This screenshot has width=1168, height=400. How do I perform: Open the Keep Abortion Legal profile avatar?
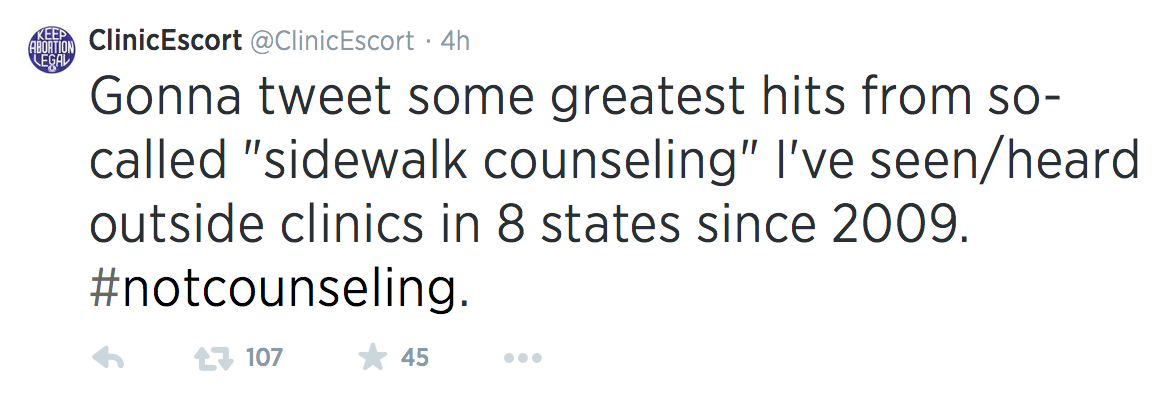(52, 48)
